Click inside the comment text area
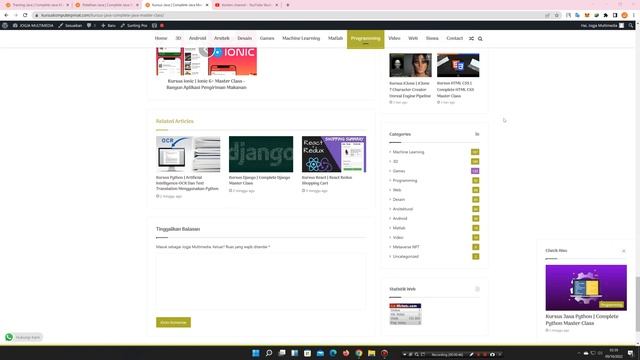 click(261, 281)
